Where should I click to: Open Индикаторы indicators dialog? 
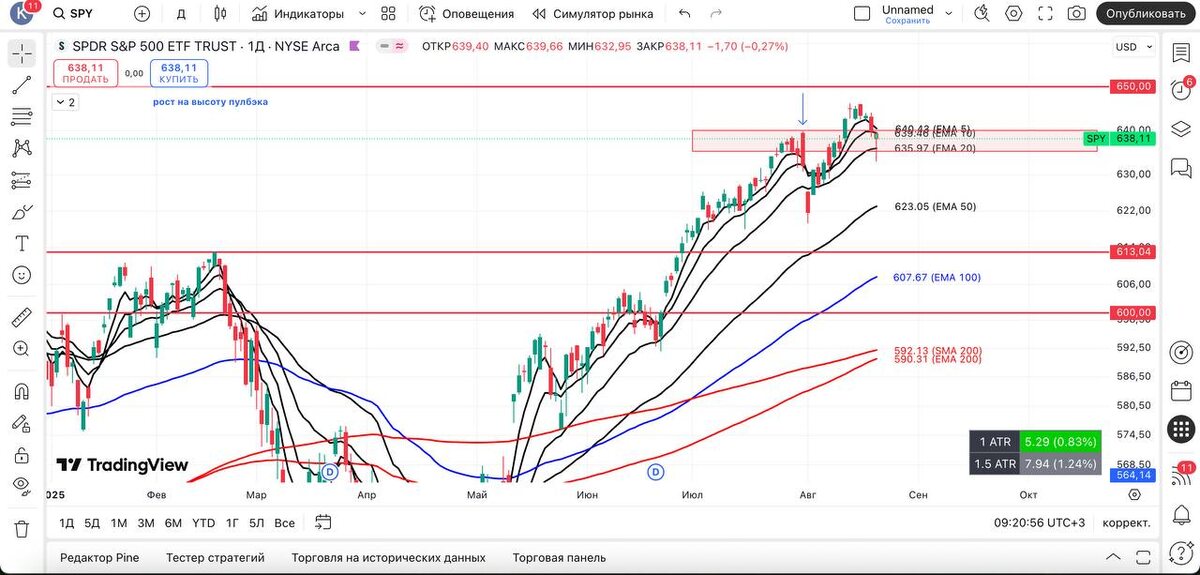[298, 14]
